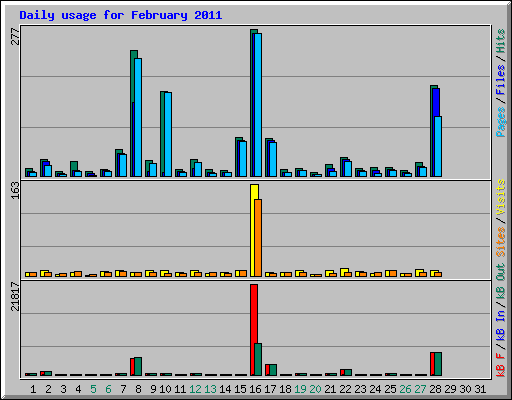The height and width of the screenshot is (400, 512).
Task: Click the day 10 pages bar
Action: [168, 134]
